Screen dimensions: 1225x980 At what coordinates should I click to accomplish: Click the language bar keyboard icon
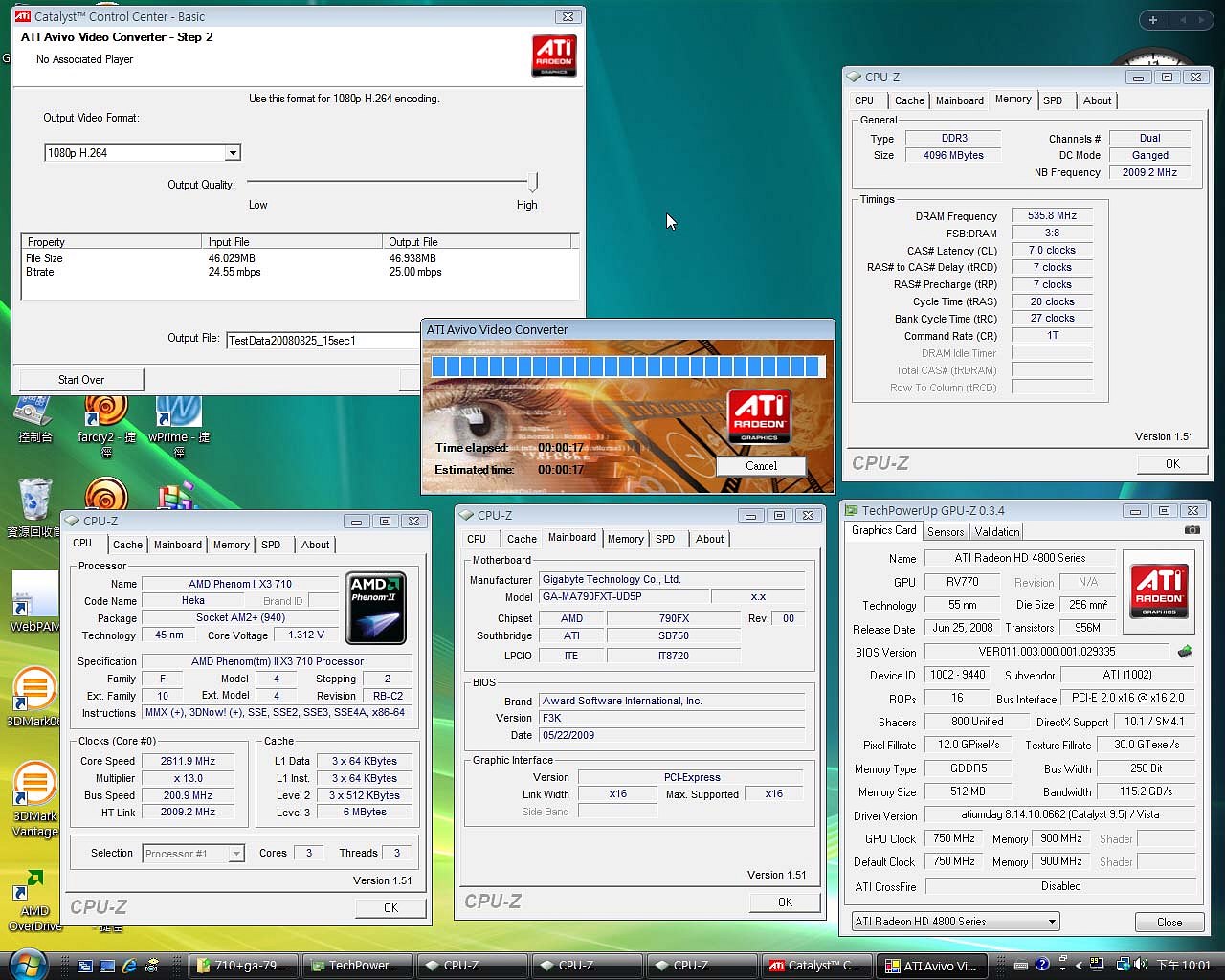click(1021, 965)
